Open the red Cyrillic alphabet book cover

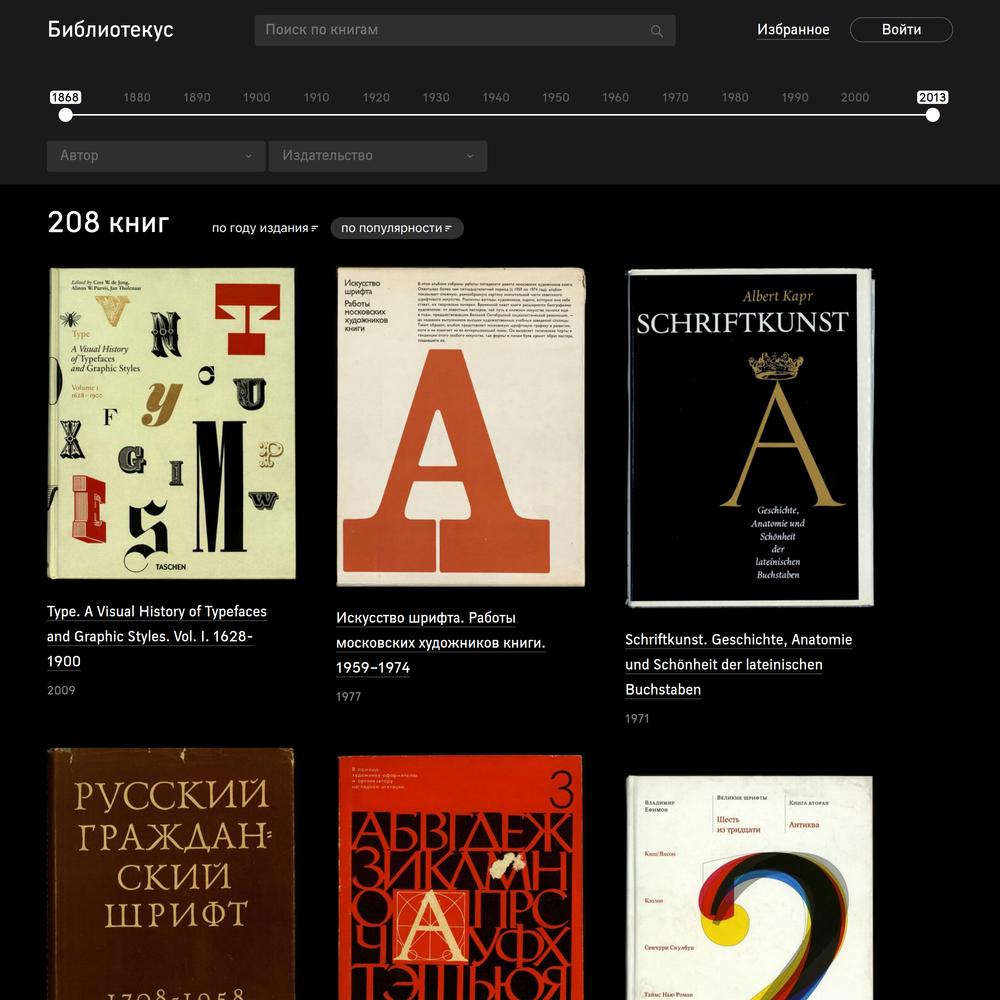(460, 877)
